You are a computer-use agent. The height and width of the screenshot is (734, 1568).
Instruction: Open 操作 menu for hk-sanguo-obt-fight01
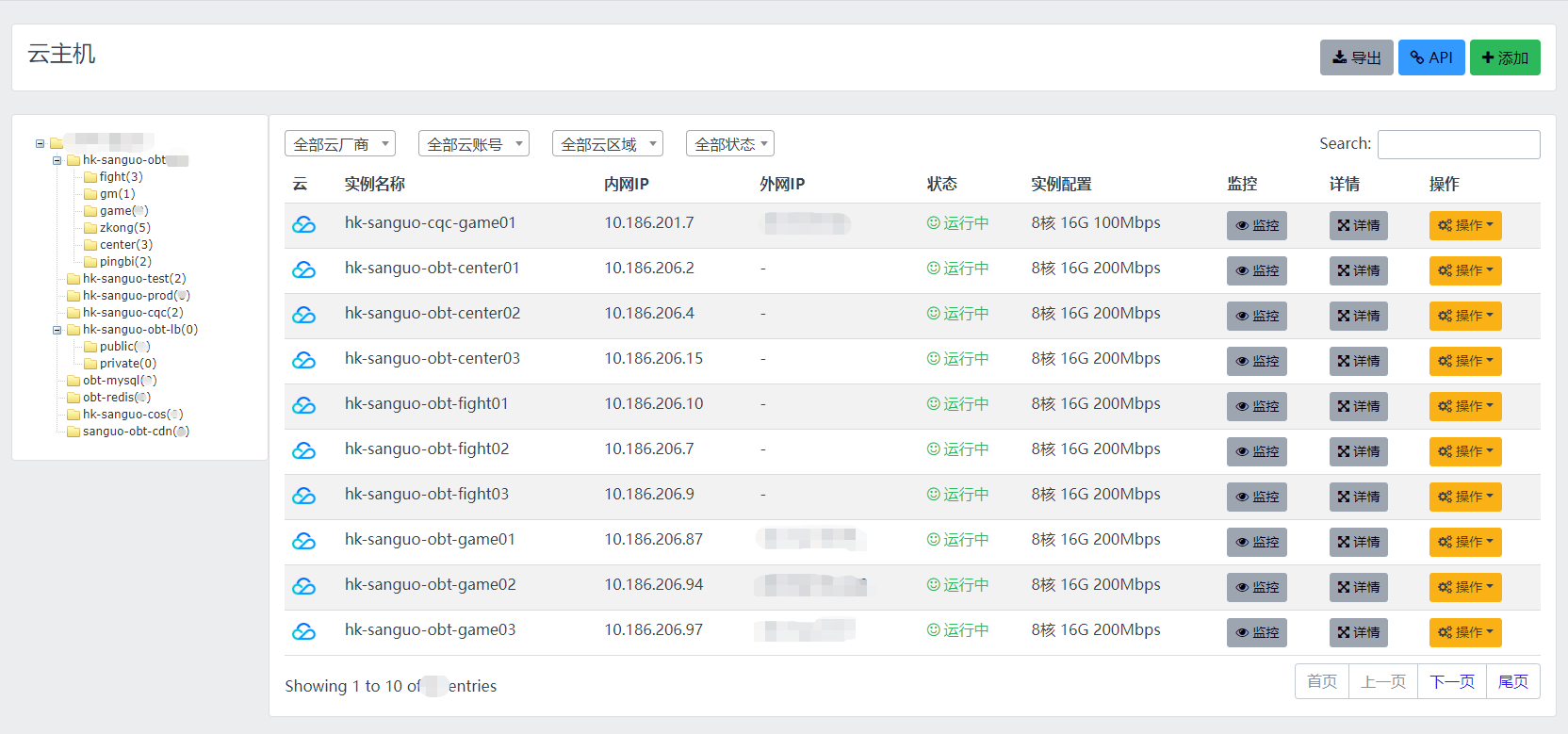[1464, 406]
